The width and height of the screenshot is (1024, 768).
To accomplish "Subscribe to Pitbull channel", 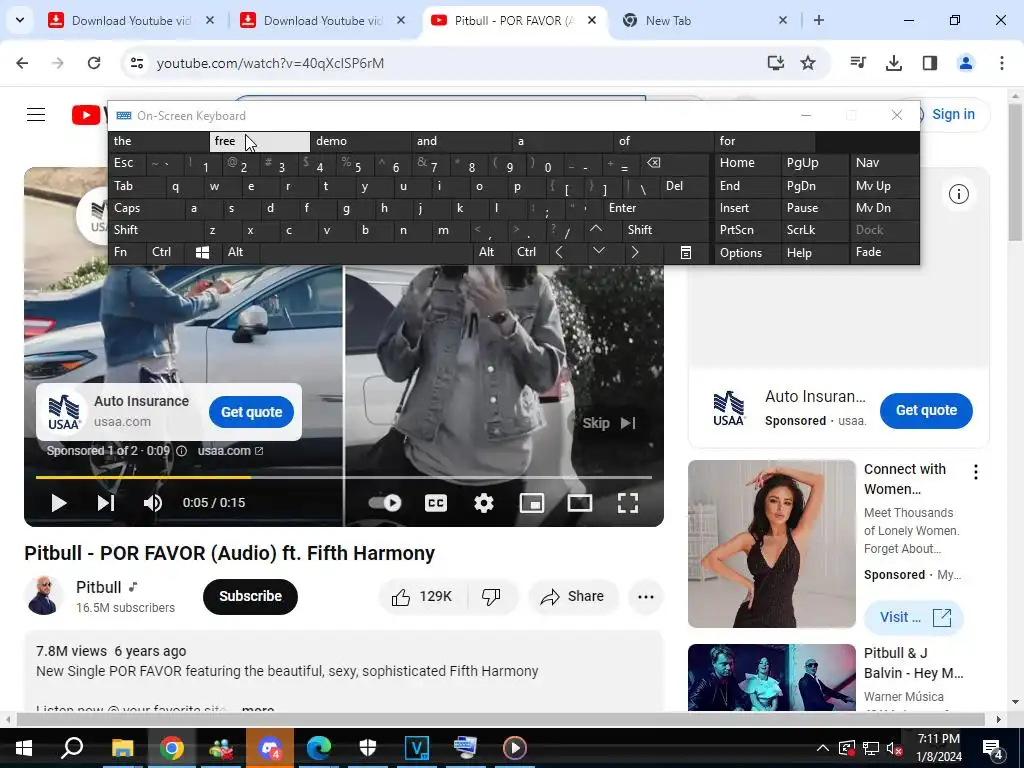I will (250, 596).
